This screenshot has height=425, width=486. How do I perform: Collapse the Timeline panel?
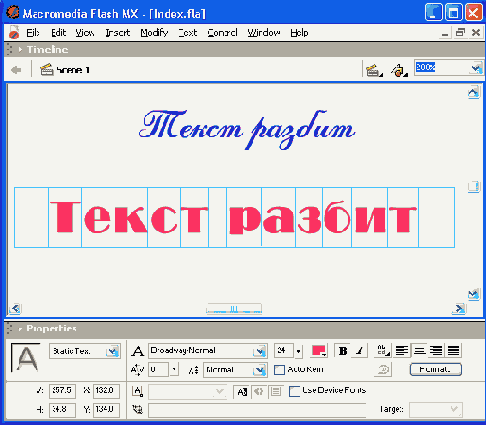(20, 49)
